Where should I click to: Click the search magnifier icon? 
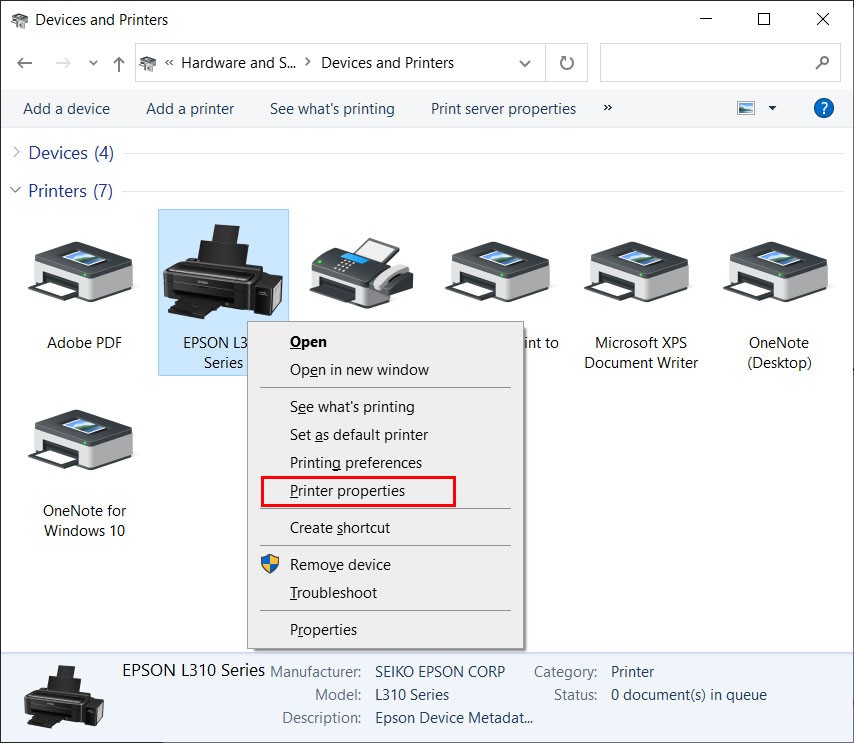pos(822,63)
